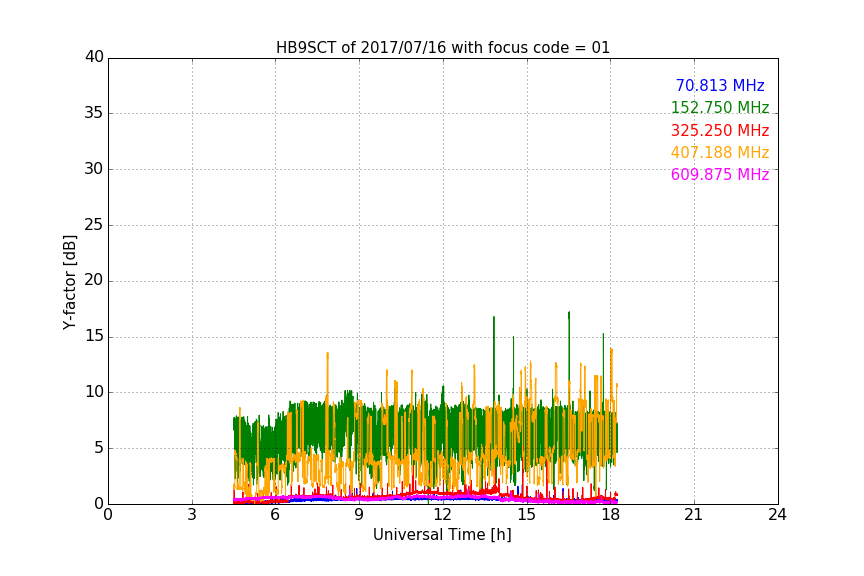The height and width of the screenshot is (576, 864).
Task: Click the plot title 'HB9SCT of 2017/07/16 with focus code = 01'
Action: [442, 48]
